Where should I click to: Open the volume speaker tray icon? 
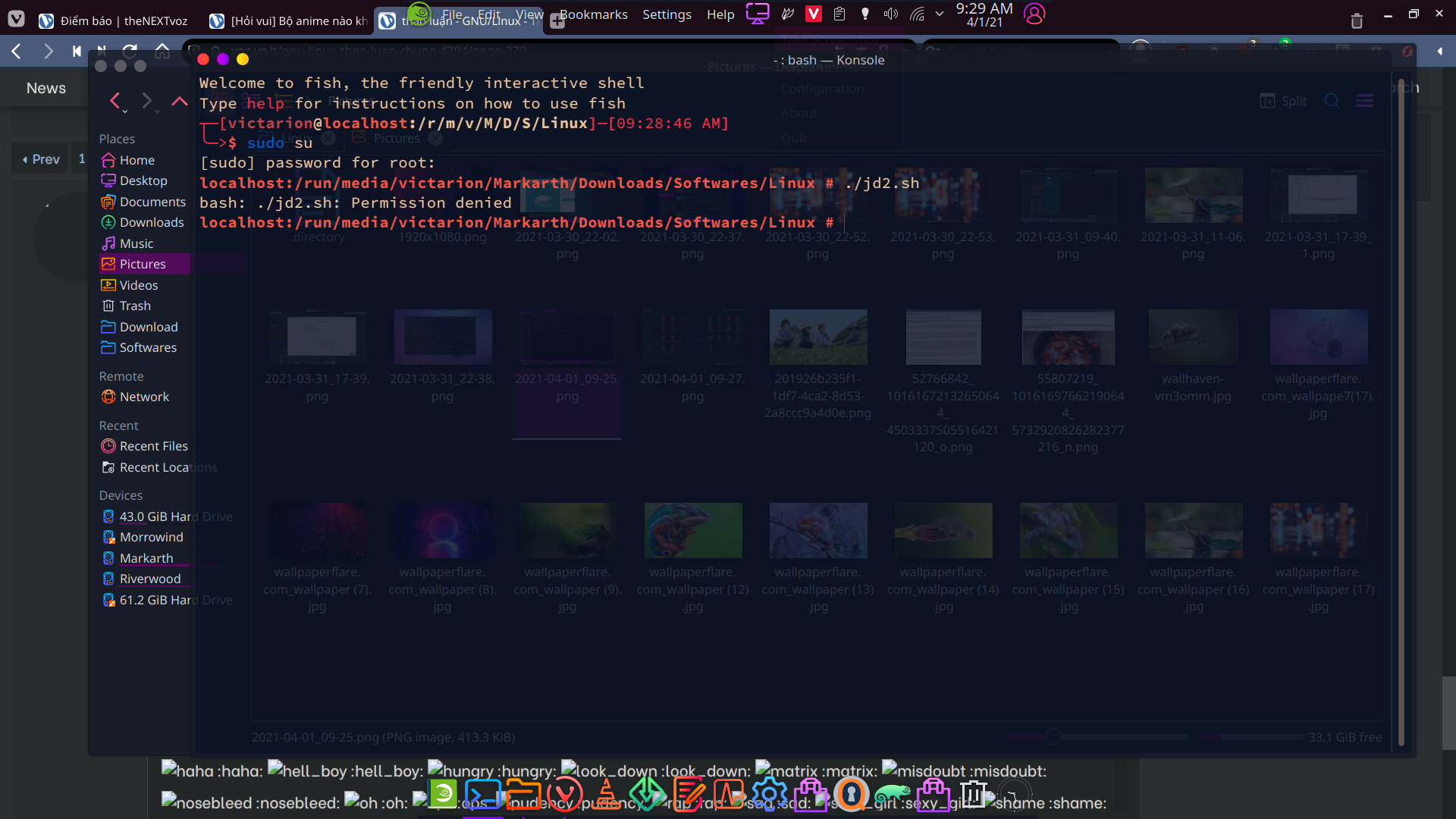pyautogui.click(x=890, y=14)
